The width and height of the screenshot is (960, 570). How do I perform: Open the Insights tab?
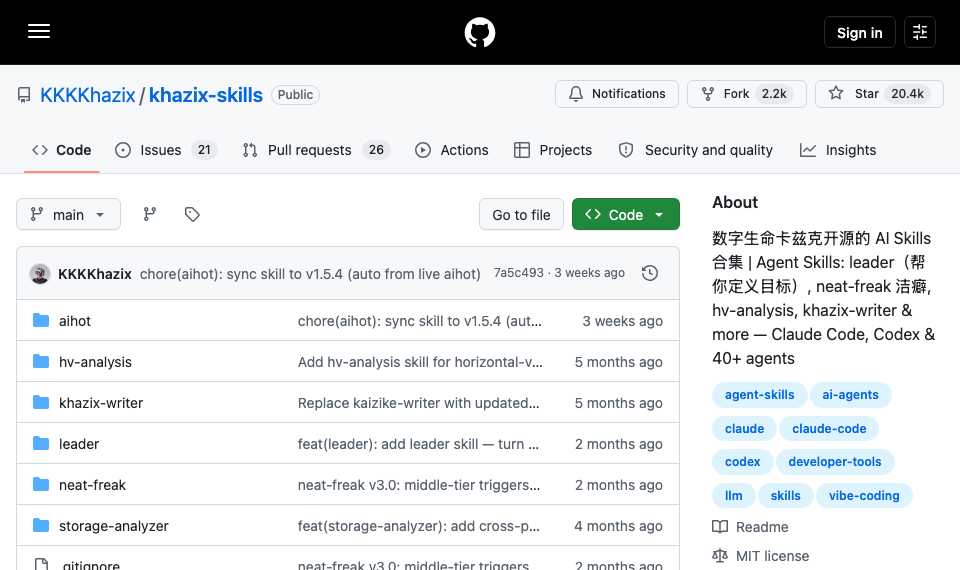[x=838, y=150]
